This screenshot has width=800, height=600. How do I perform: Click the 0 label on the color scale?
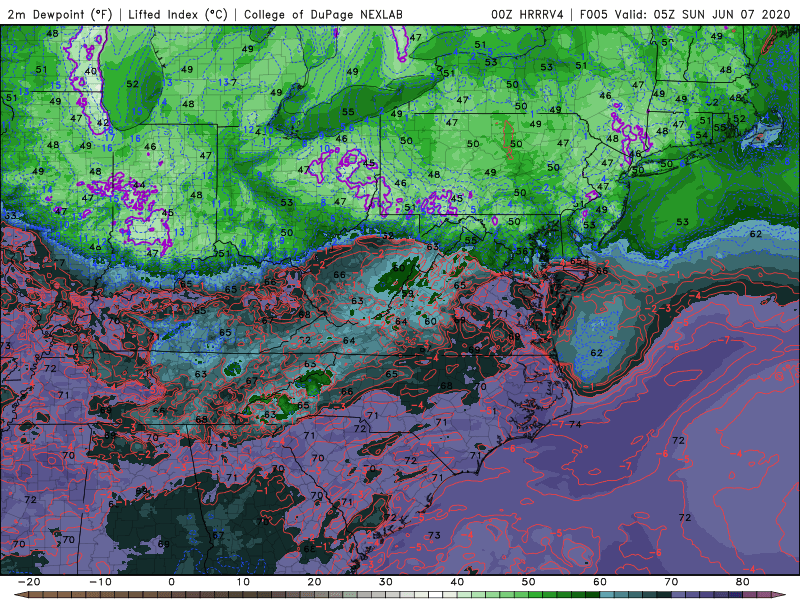(x=171, y=582)
